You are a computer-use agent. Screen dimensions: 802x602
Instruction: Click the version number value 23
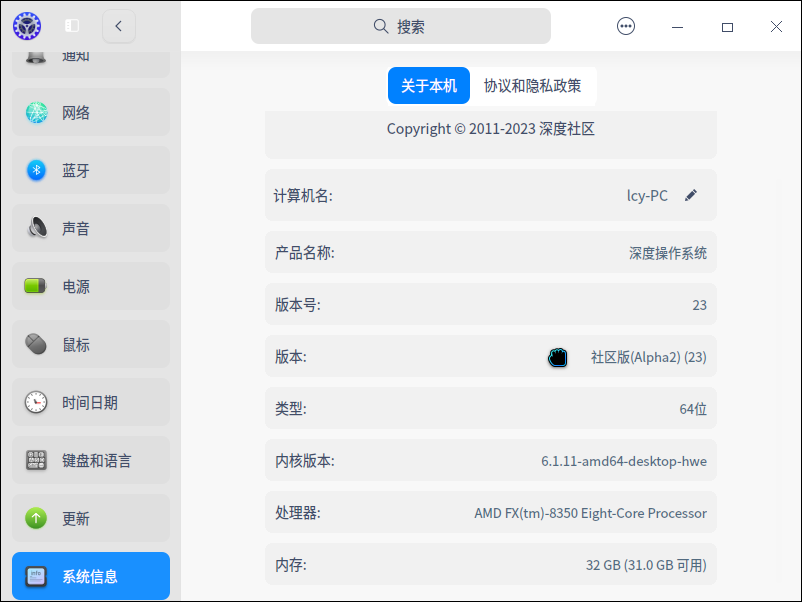click(699, 305)
